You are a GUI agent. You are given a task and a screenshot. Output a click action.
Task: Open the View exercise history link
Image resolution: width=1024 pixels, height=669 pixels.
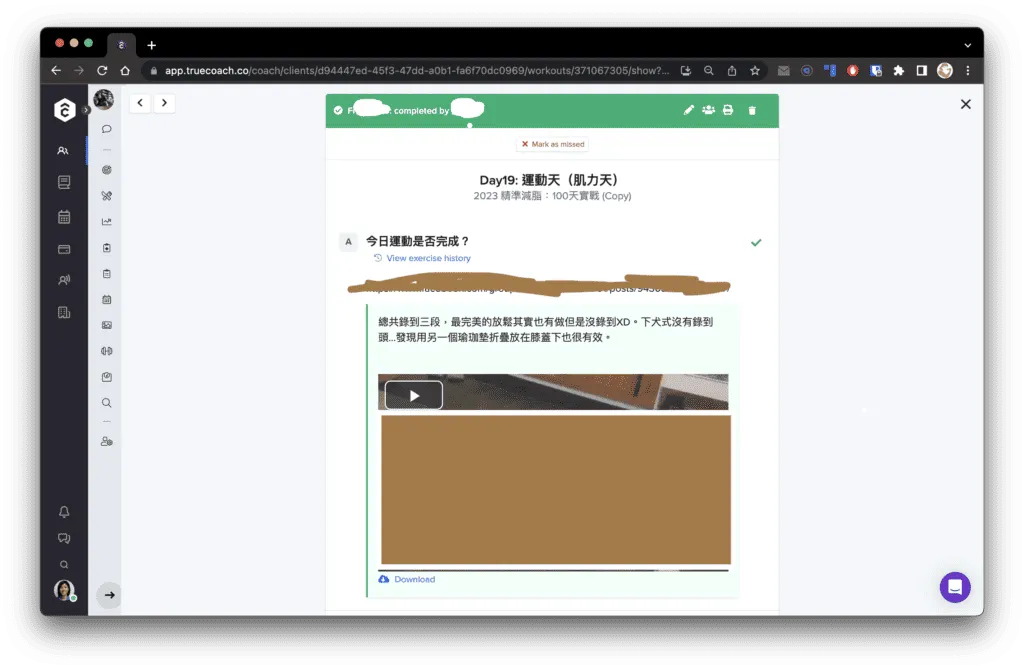tap(428, 258)
